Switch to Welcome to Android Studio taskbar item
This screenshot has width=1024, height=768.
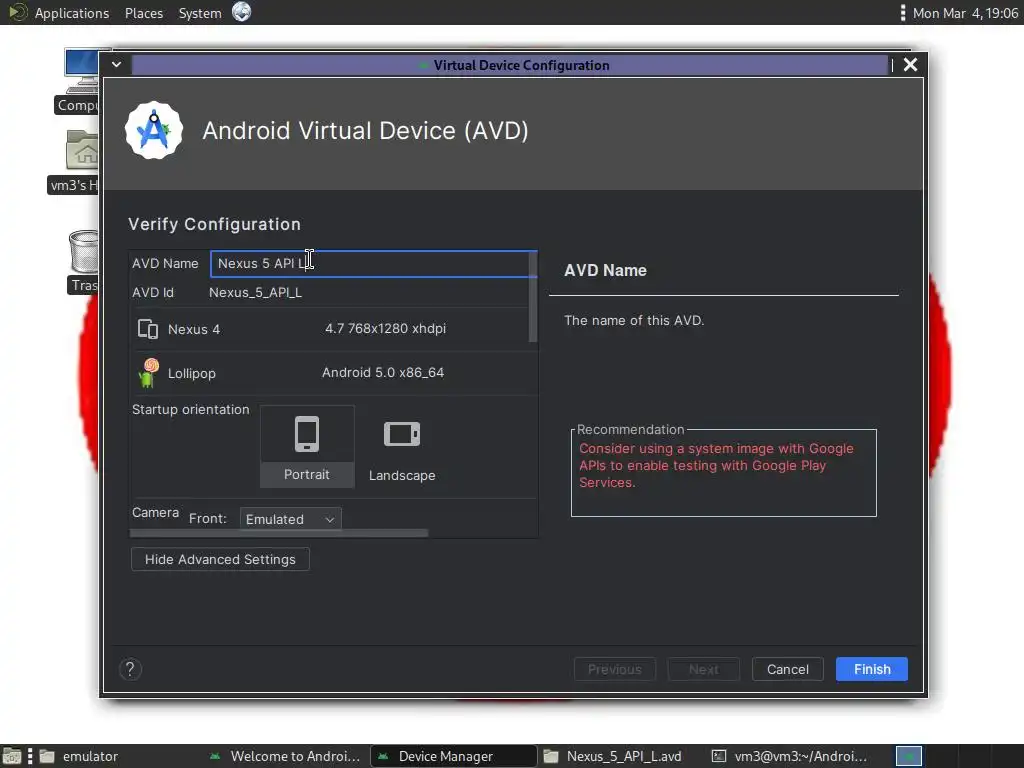click(285, 756)
